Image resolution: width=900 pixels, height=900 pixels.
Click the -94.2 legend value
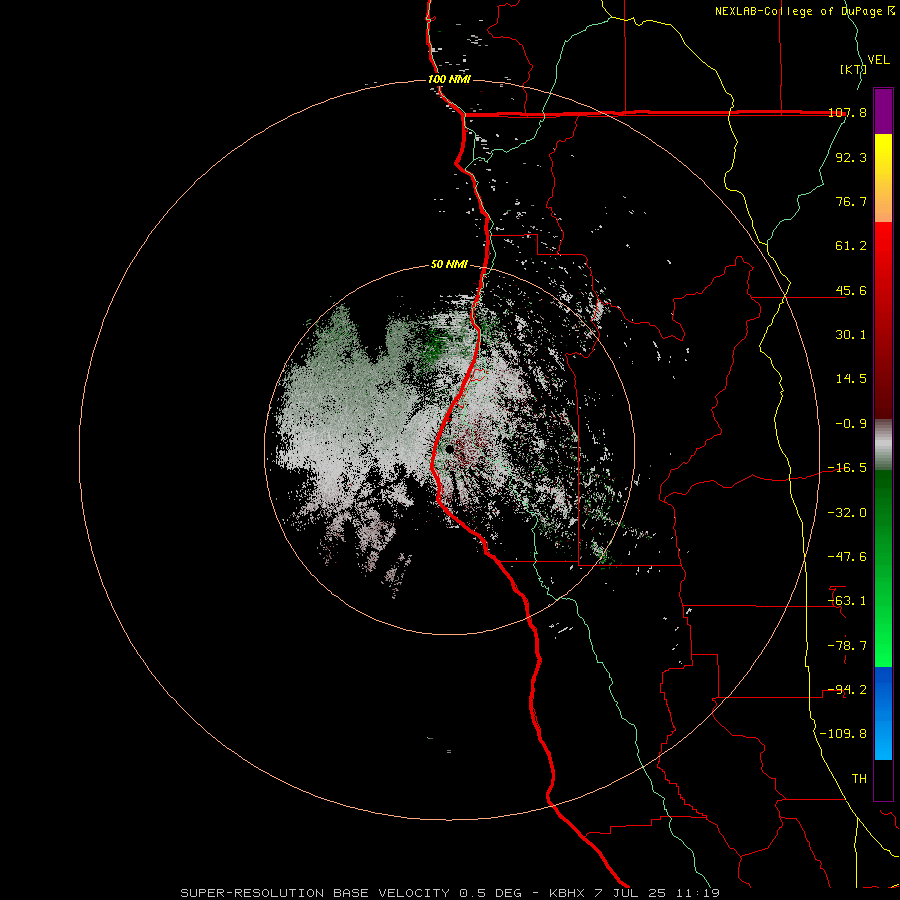pos(847,690)
